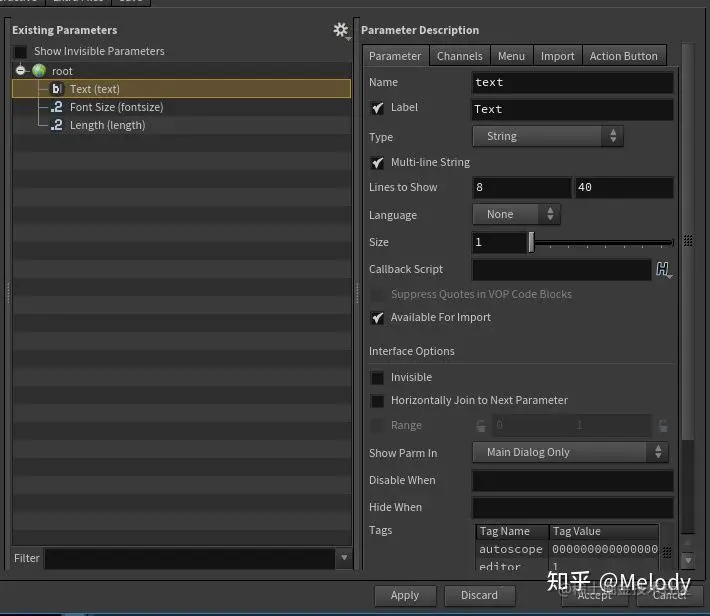Click the Lines to Show field containing 8
710x616 pixels.
522,188
